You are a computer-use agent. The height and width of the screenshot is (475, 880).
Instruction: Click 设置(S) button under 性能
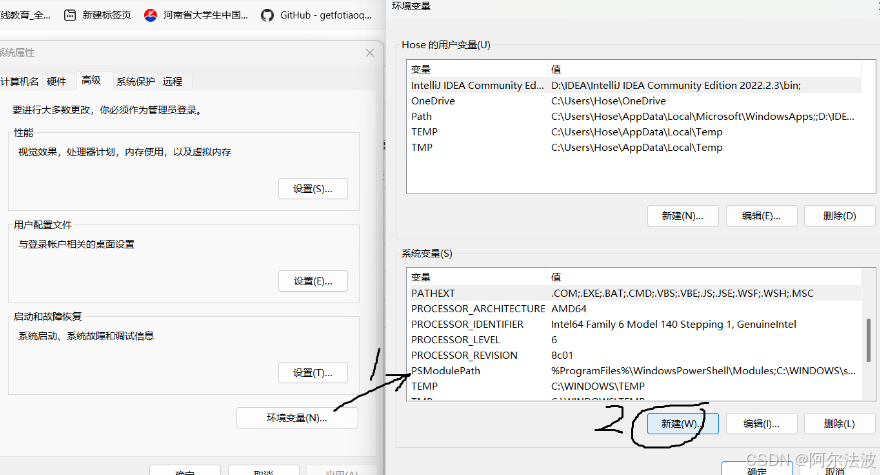(x=313, y=189)
